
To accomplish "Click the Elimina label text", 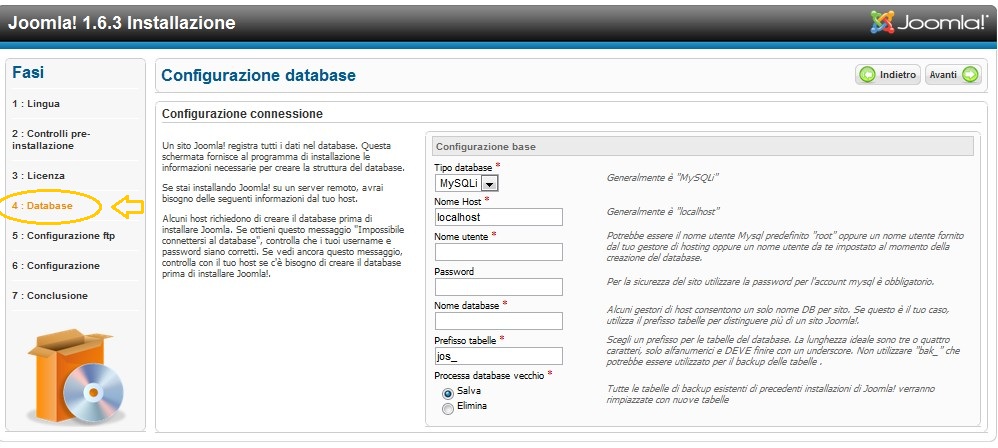I will point(472,405).
